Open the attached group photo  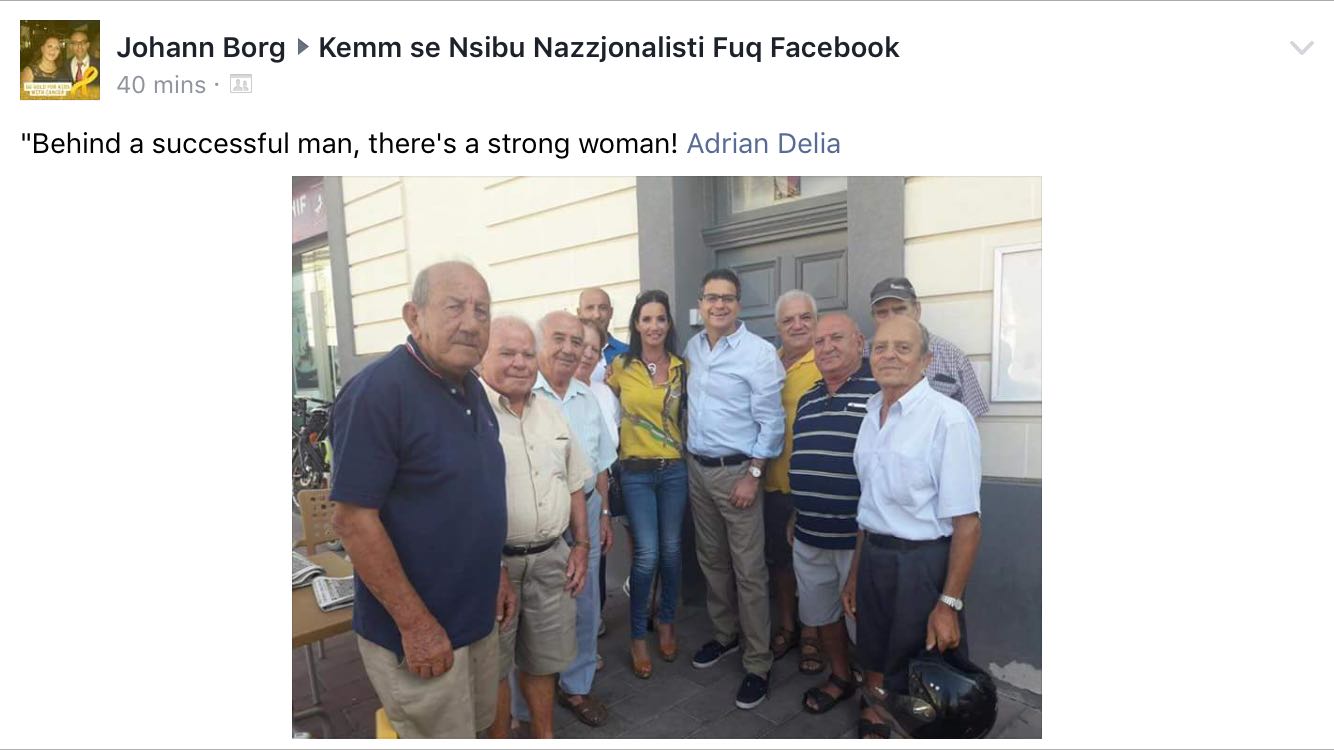(666, 457)
